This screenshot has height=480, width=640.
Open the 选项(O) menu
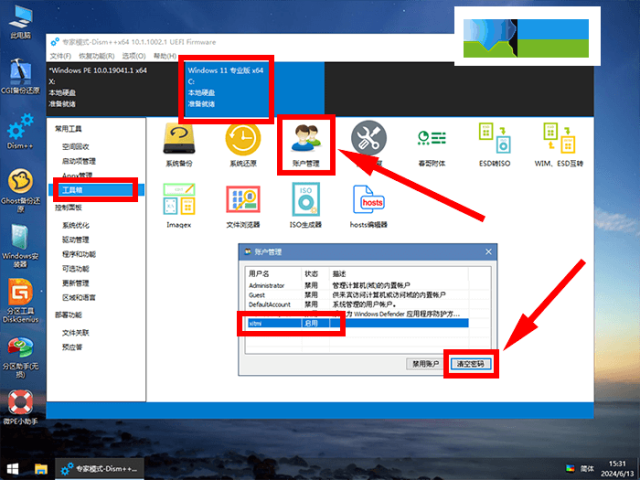[134, 56]
